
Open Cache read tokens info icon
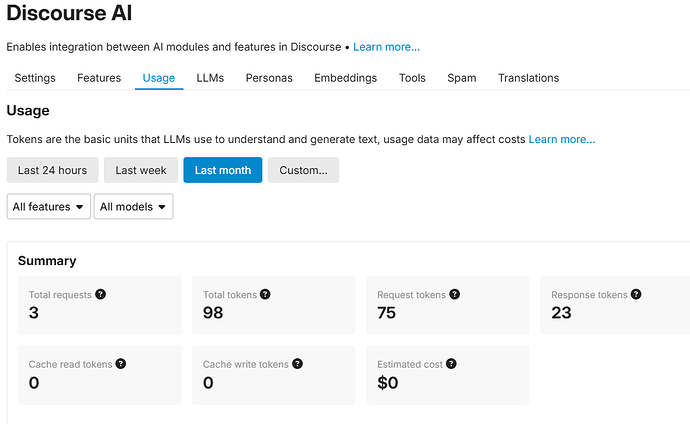[x=121, y=364]
